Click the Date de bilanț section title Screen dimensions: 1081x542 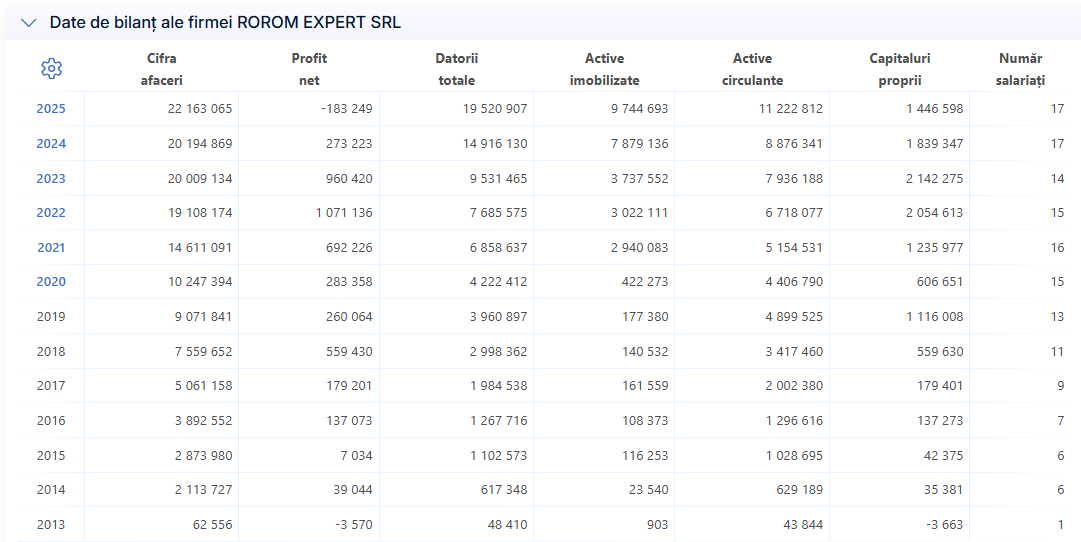point(225,23)
